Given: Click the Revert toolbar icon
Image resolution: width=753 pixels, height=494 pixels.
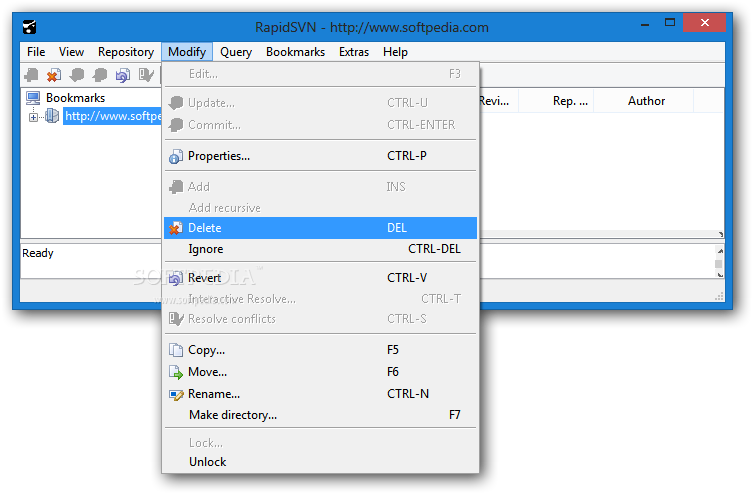Looking at the screenshot, I should 123,75.
